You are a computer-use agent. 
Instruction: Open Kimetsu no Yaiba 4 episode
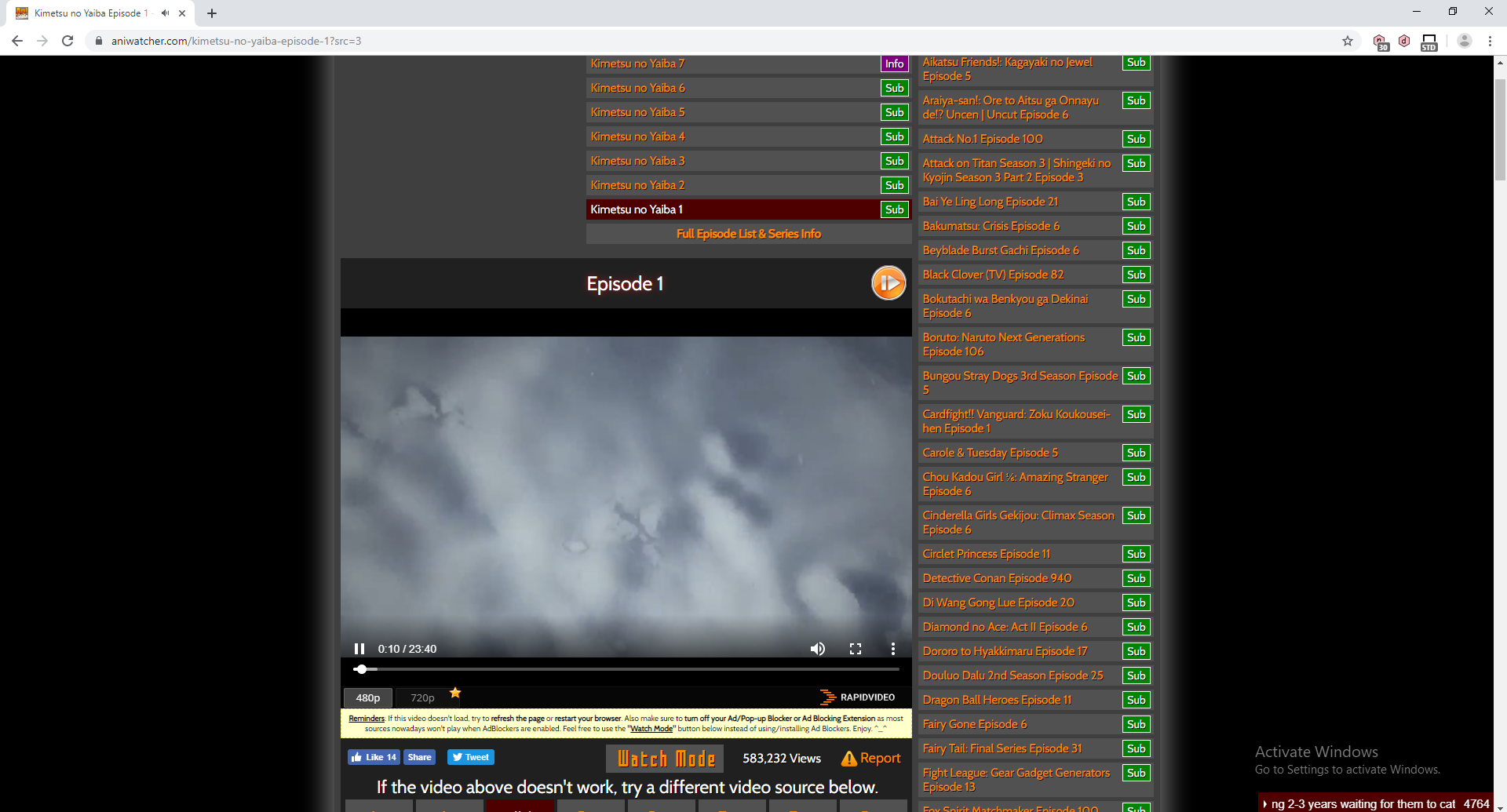tap(637, 137)
